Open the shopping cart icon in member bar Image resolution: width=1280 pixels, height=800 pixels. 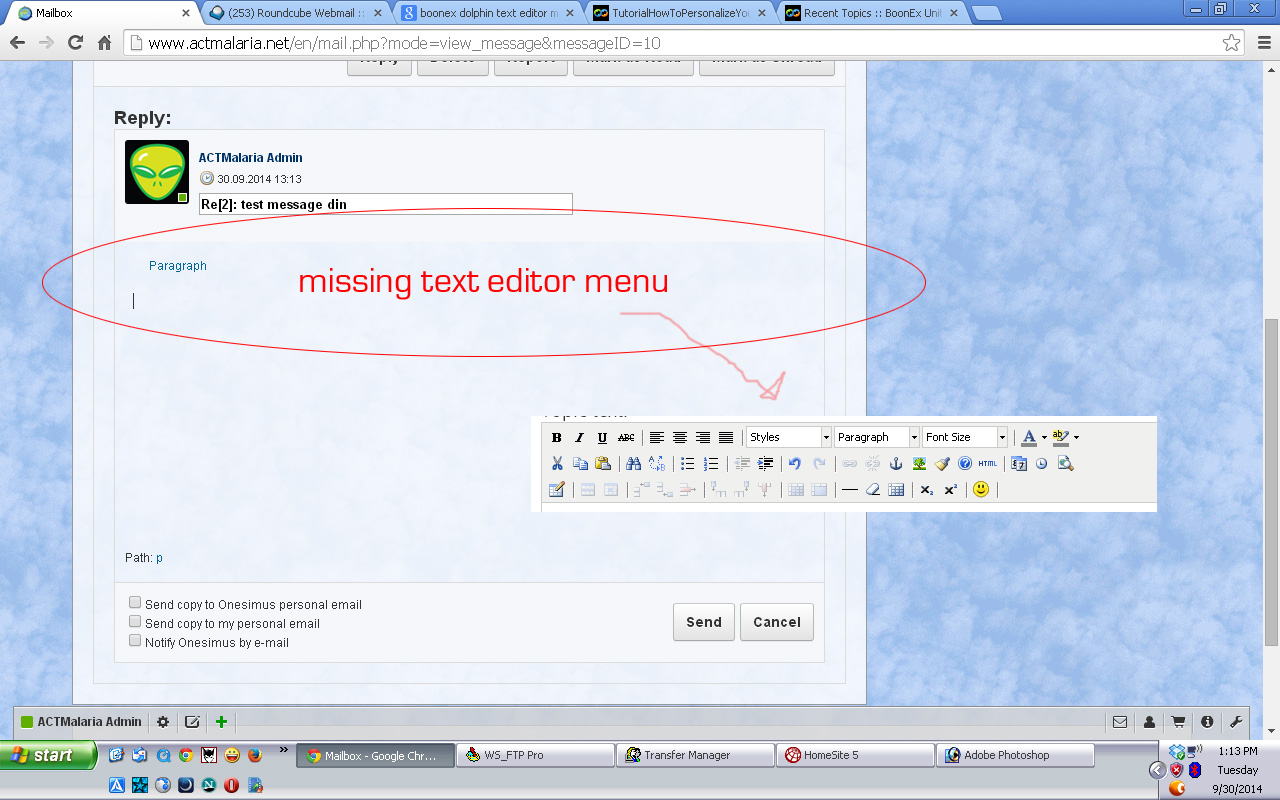coord(1178,722)
